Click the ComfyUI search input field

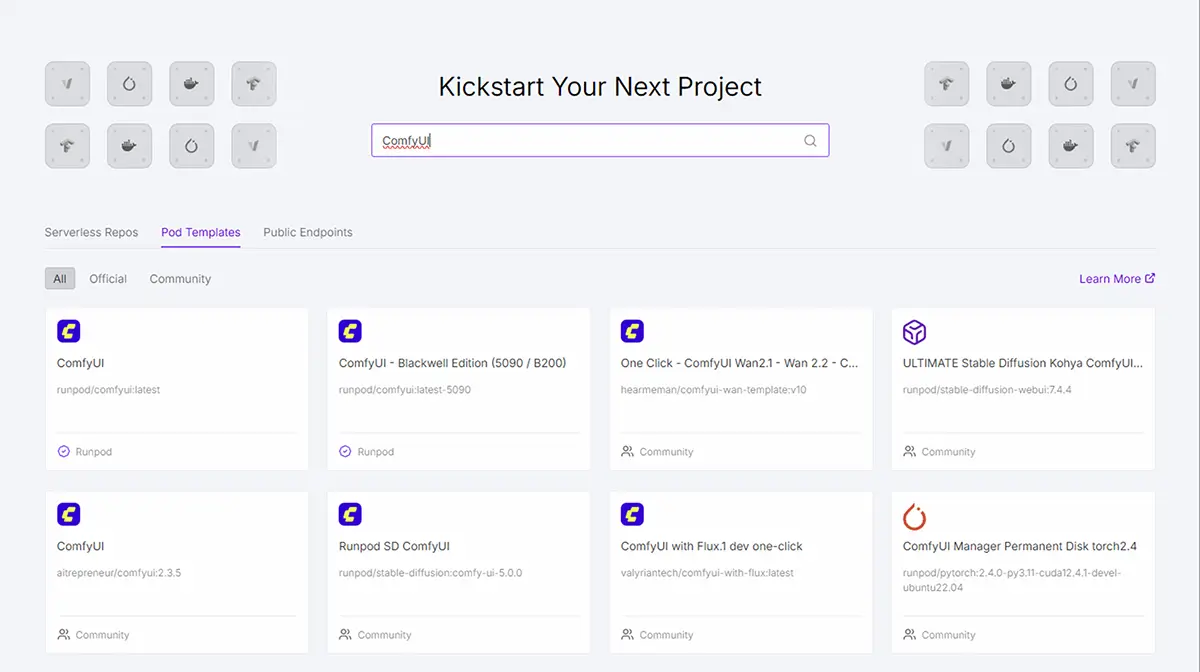590,141
